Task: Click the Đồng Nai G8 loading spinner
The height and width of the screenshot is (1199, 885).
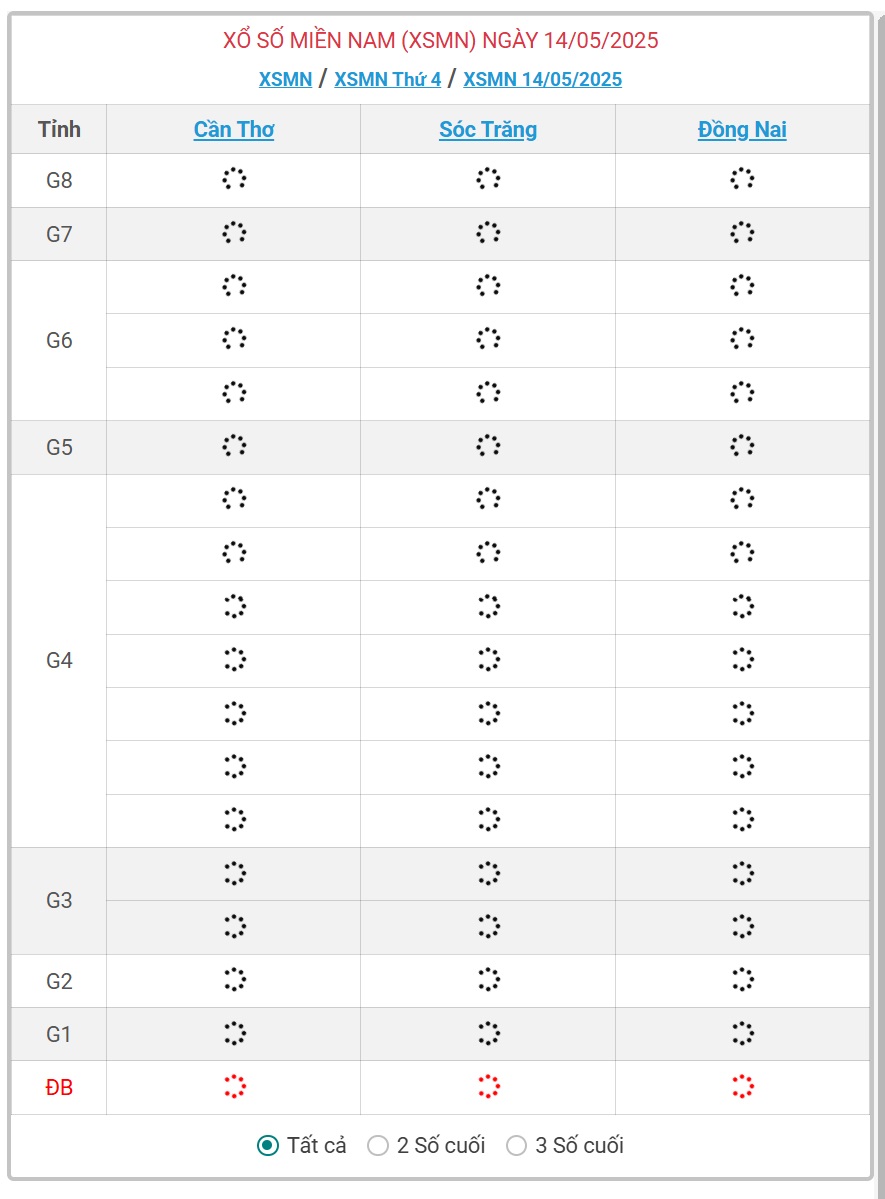Action: click(x=742, y=180)
